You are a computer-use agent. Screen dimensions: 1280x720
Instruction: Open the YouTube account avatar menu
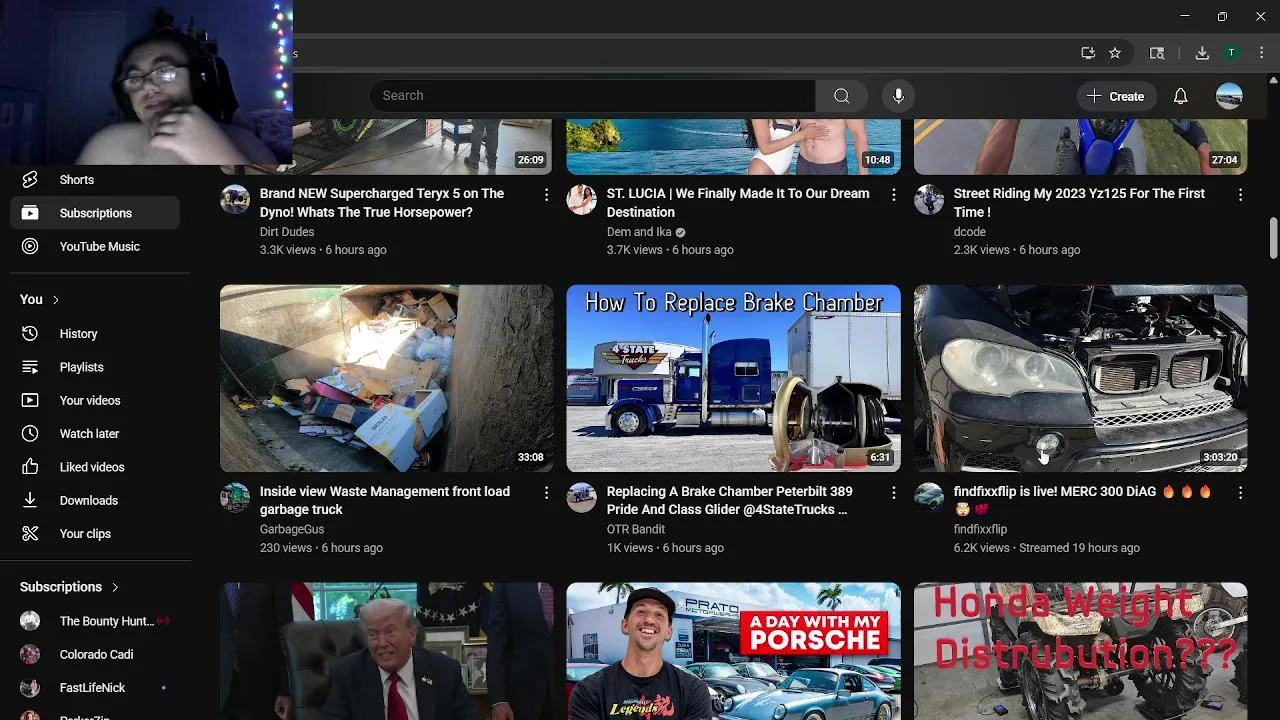[1229, 96]
